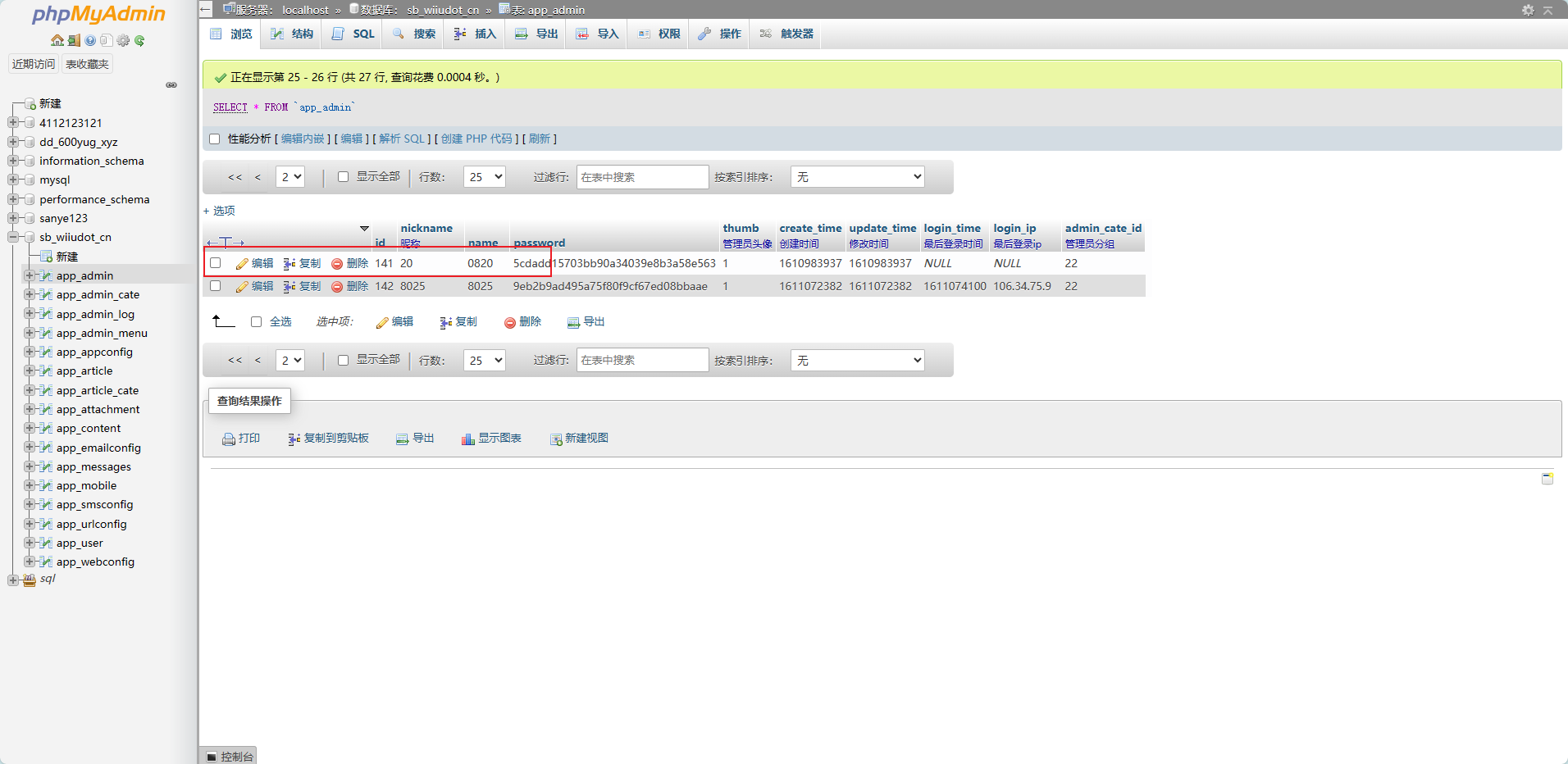Switch to the 结构 structure tab
Image resolution: width=1568 pixels, height=764 pixels.
click(292, 34)
